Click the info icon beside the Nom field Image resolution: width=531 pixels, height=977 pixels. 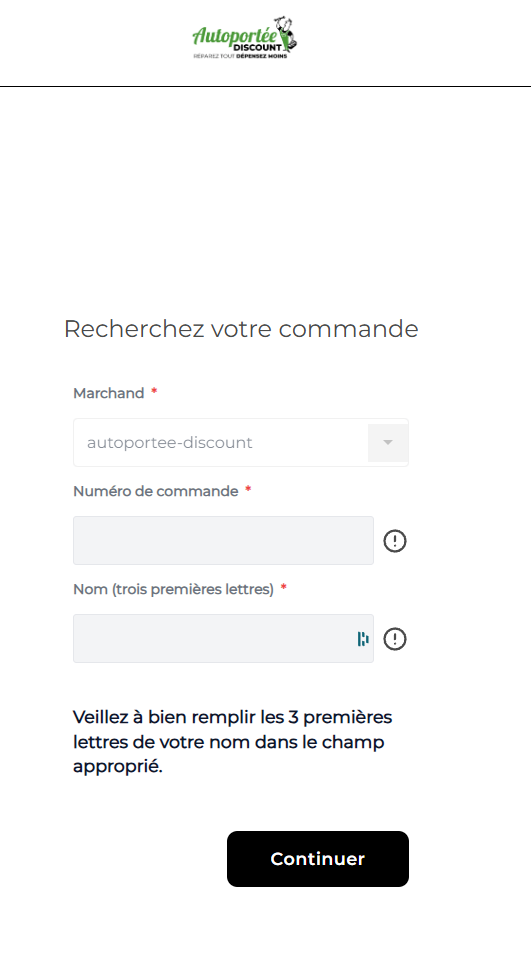point(395,639)
